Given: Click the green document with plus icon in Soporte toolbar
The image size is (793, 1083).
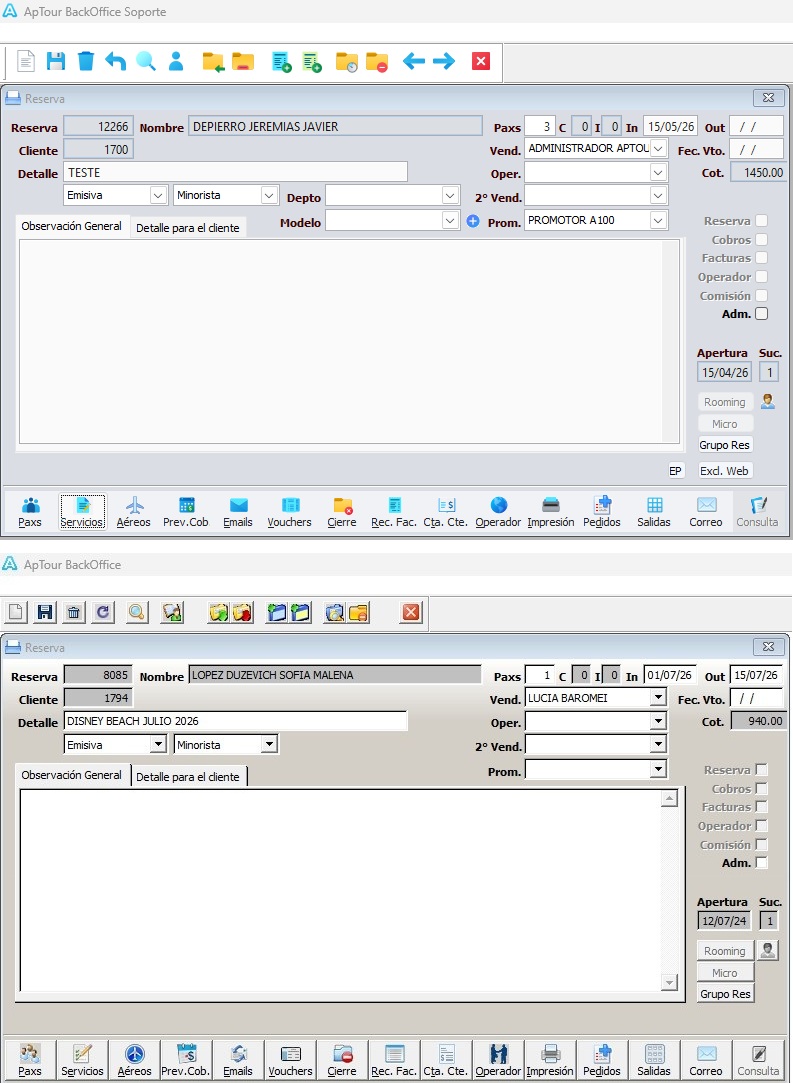Looking at the screenshot, I should (x=312, y=62).
